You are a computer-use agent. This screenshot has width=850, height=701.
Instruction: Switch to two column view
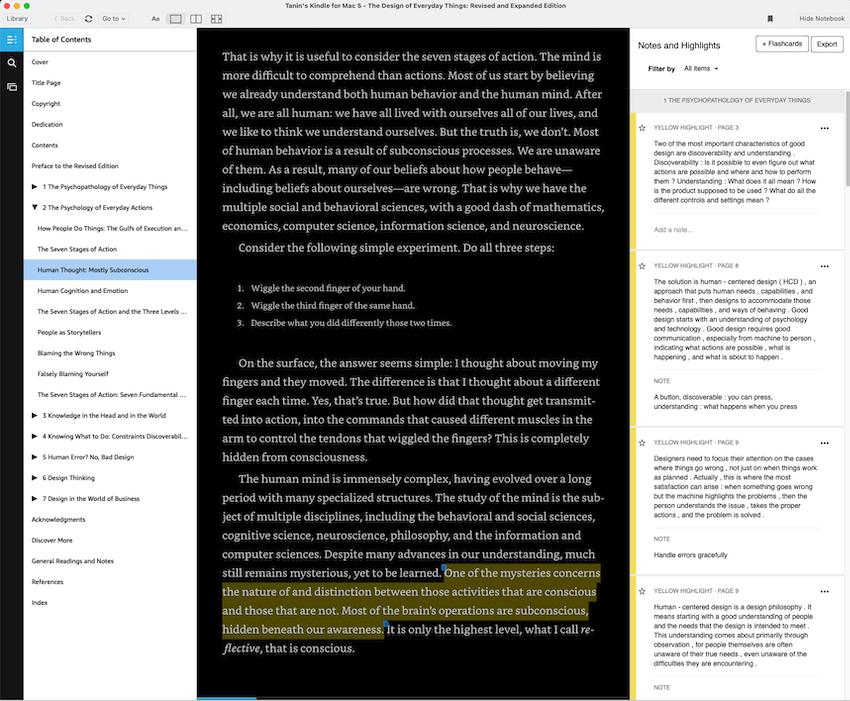(x=196, y=18)
